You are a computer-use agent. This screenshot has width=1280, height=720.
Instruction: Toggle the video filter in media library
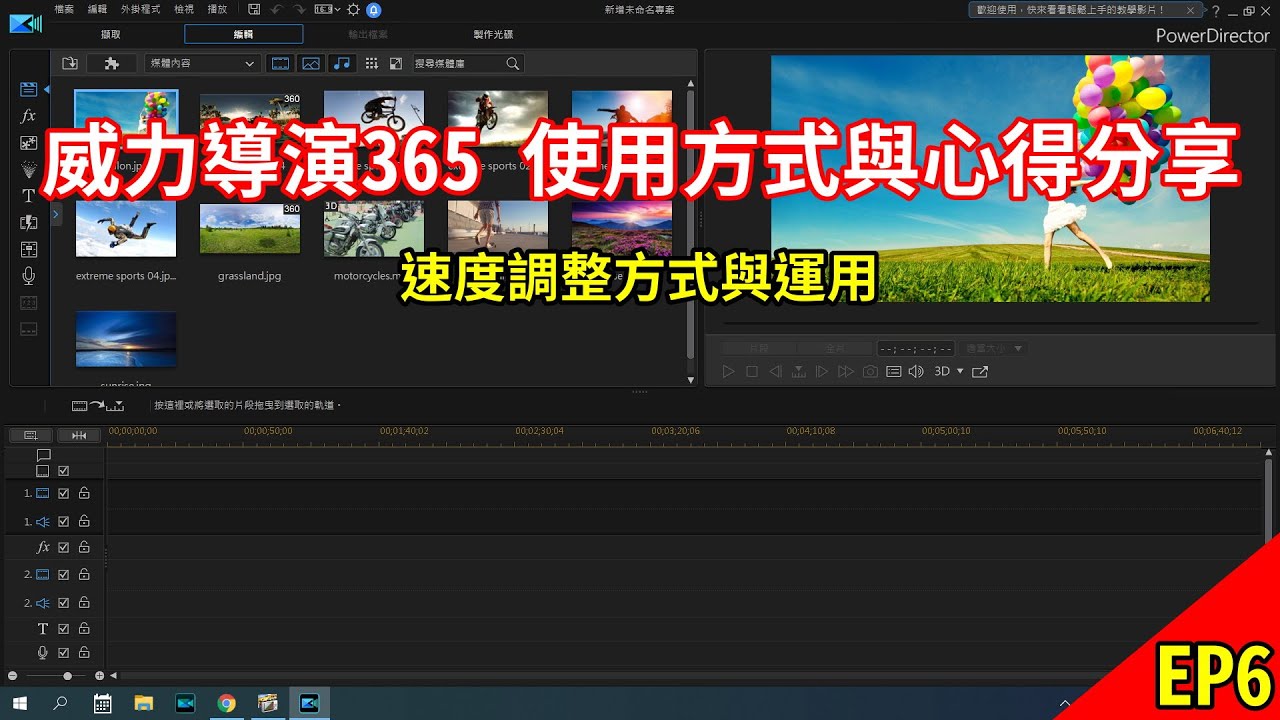point(280,63)
